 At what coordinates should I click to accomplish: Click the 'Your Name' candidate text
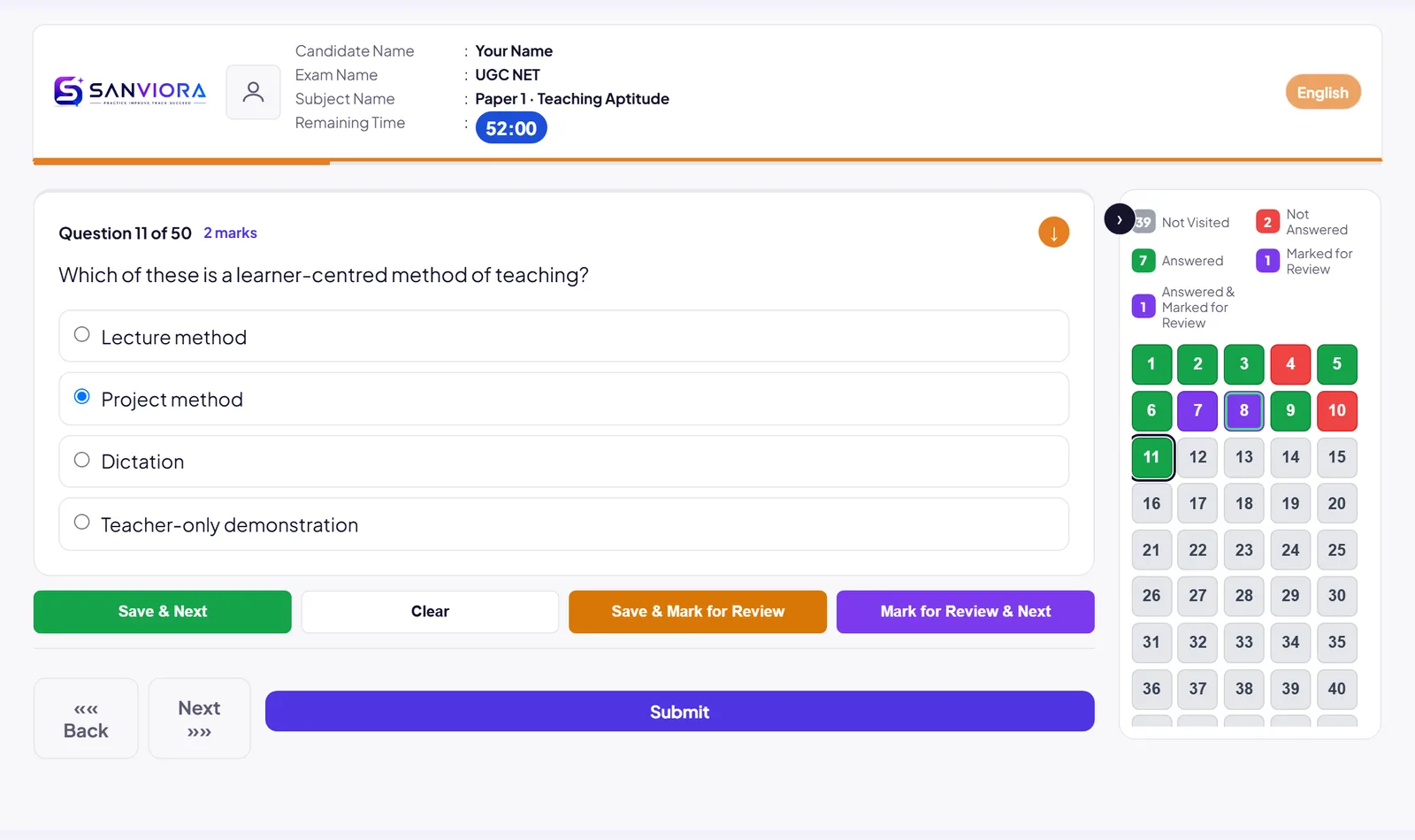(514, 51)
